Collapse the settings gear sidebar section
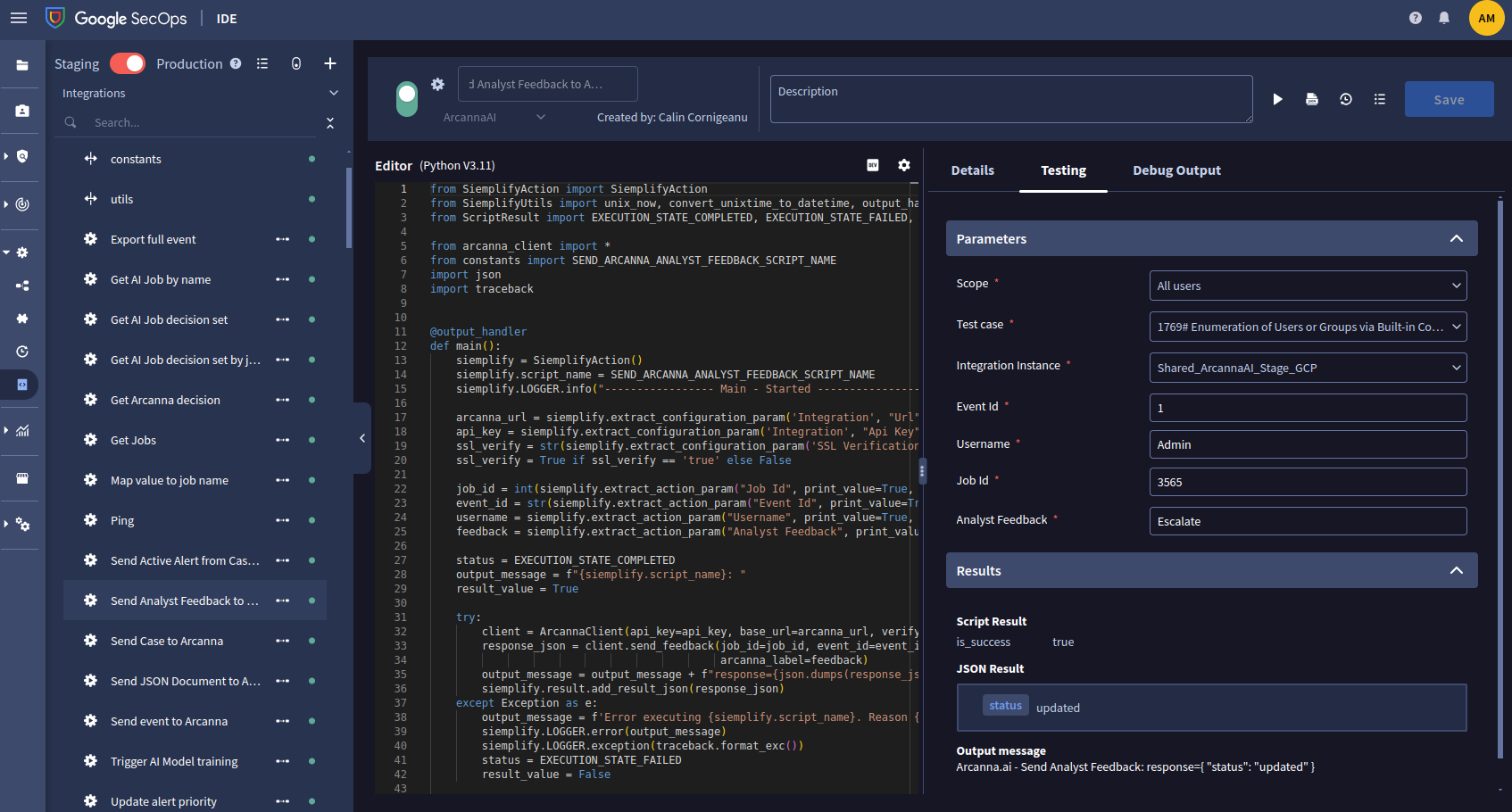The width and height of the screenshot is (1512, 812). click(6, 253)
